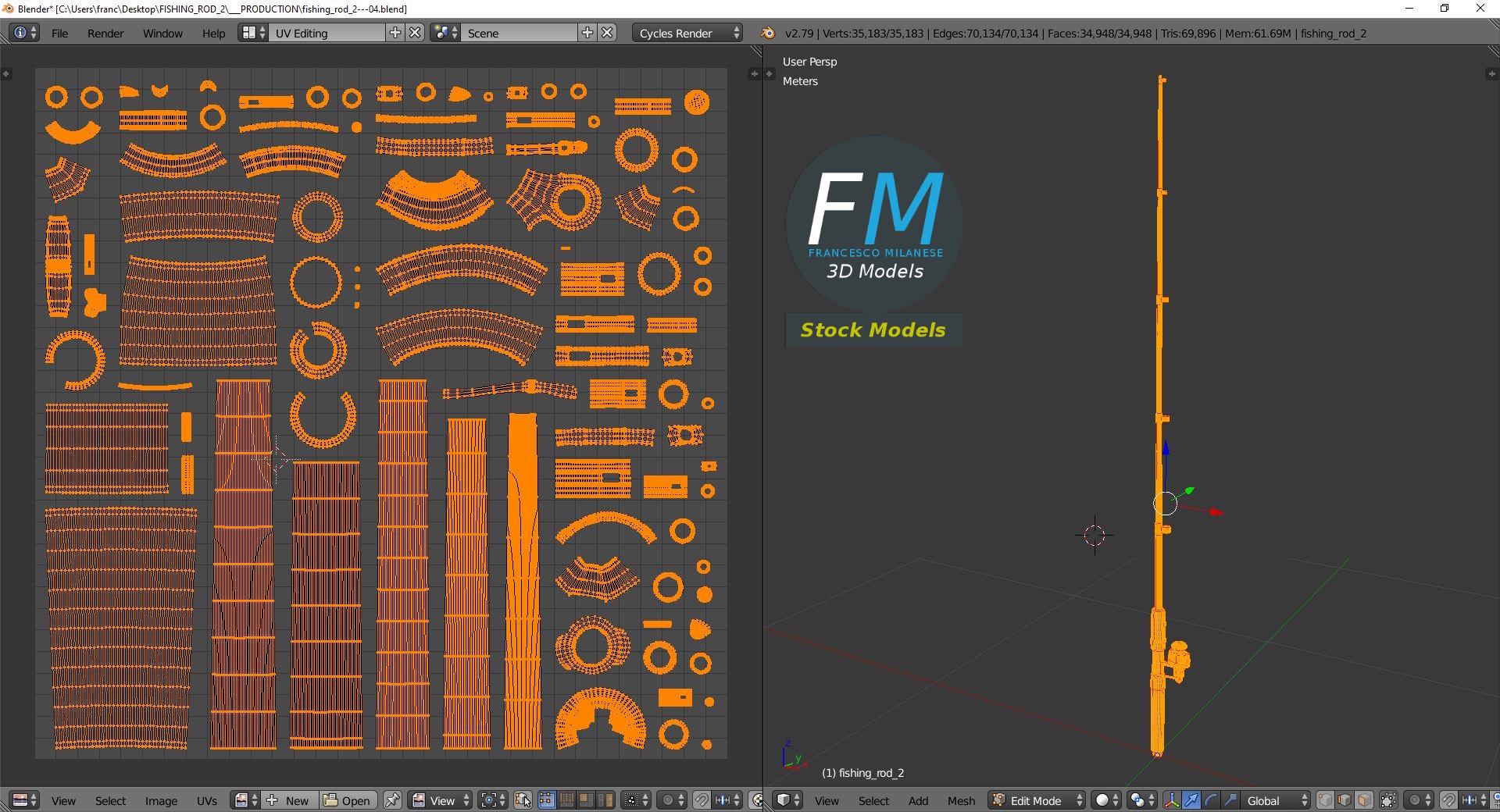The width and height of the screenshot is (1500, 812).
Task: Select face select mode cube
Action: (x=1363, y=800)
